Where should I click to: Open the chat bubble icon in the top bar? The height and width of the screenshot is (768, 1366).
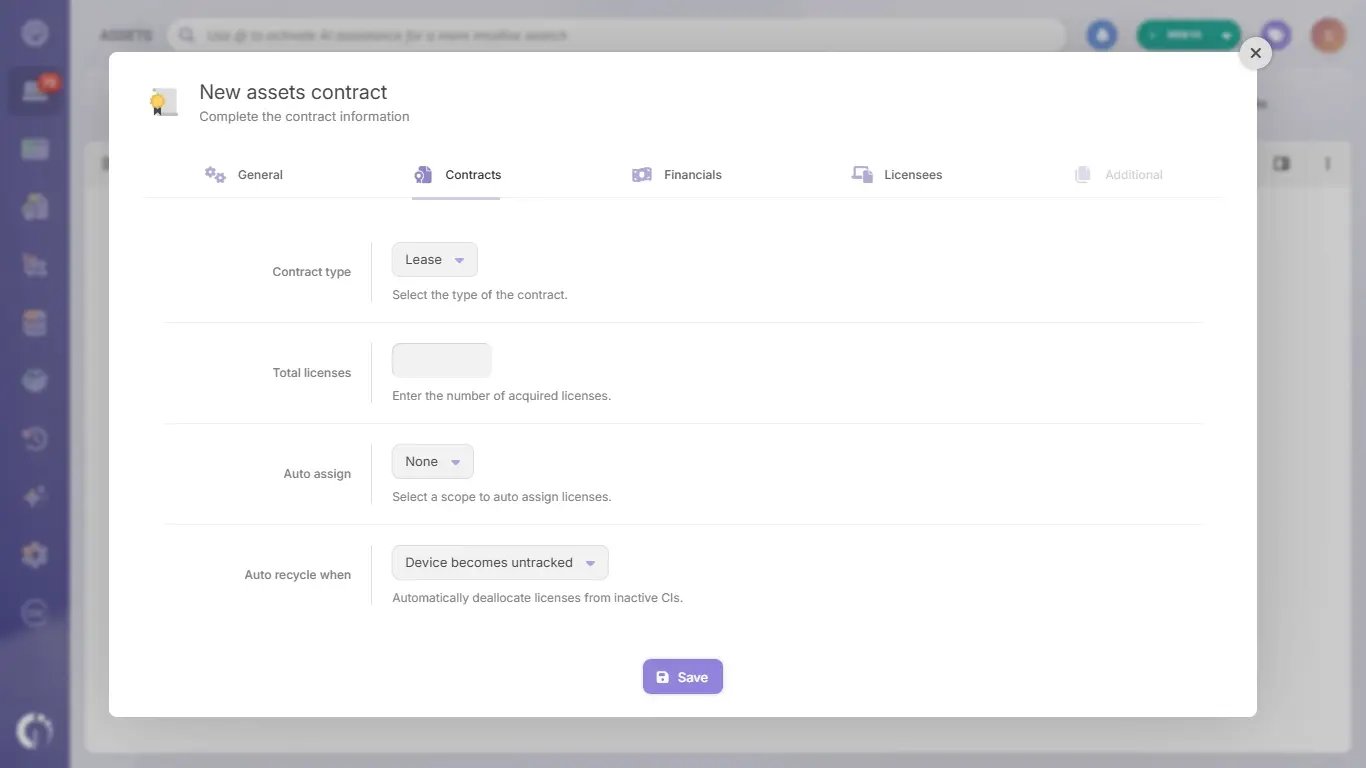[1275, 35]
